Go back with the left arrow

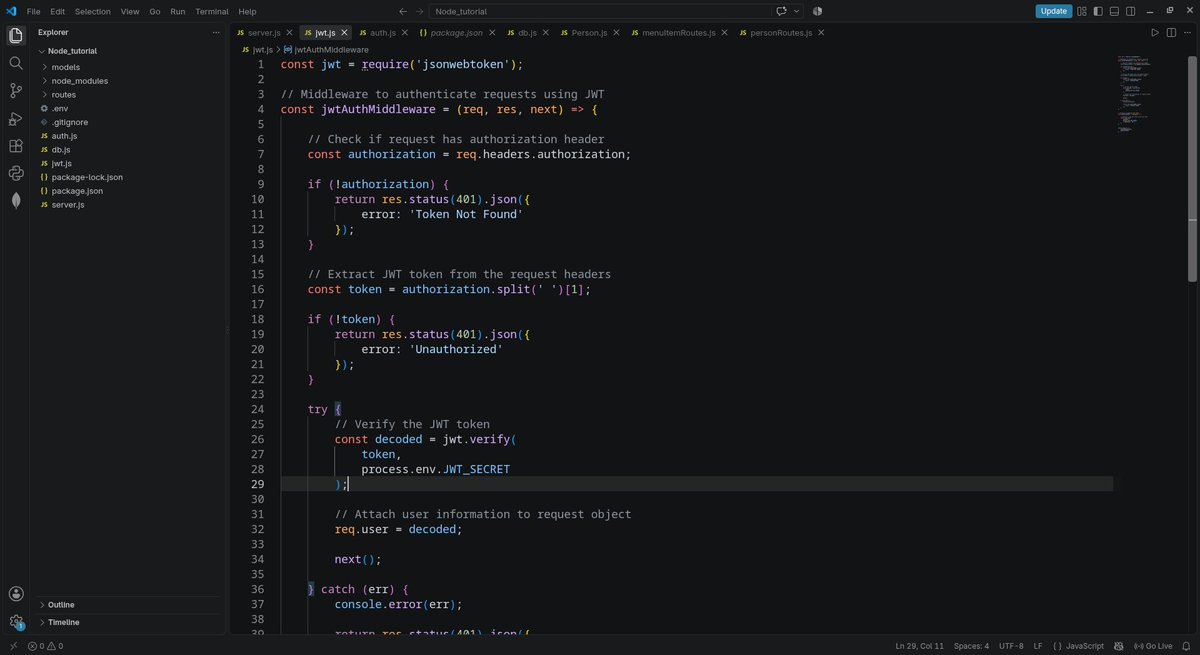click(402, 11)
